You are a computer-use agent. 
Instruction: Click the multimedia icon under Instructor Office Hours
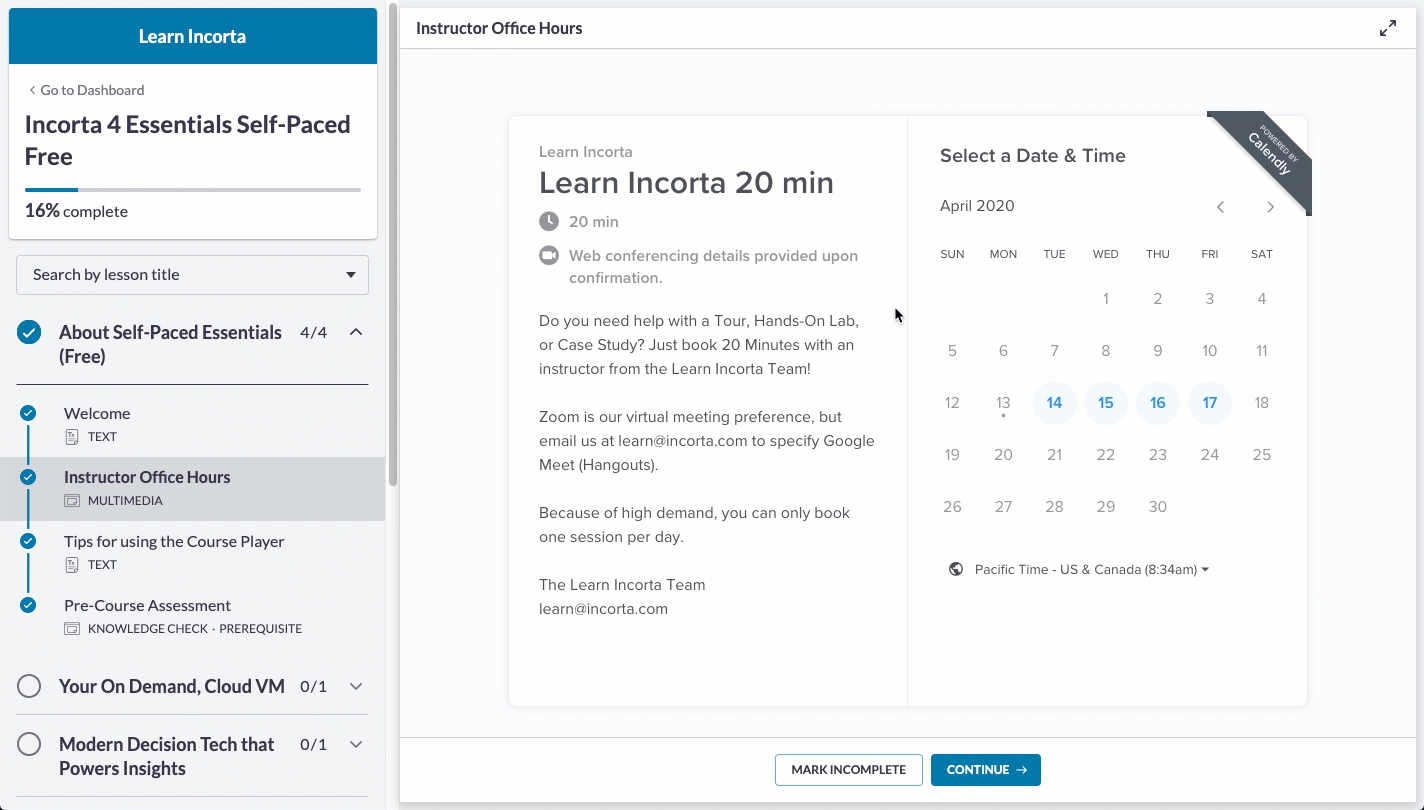point(71,501)
